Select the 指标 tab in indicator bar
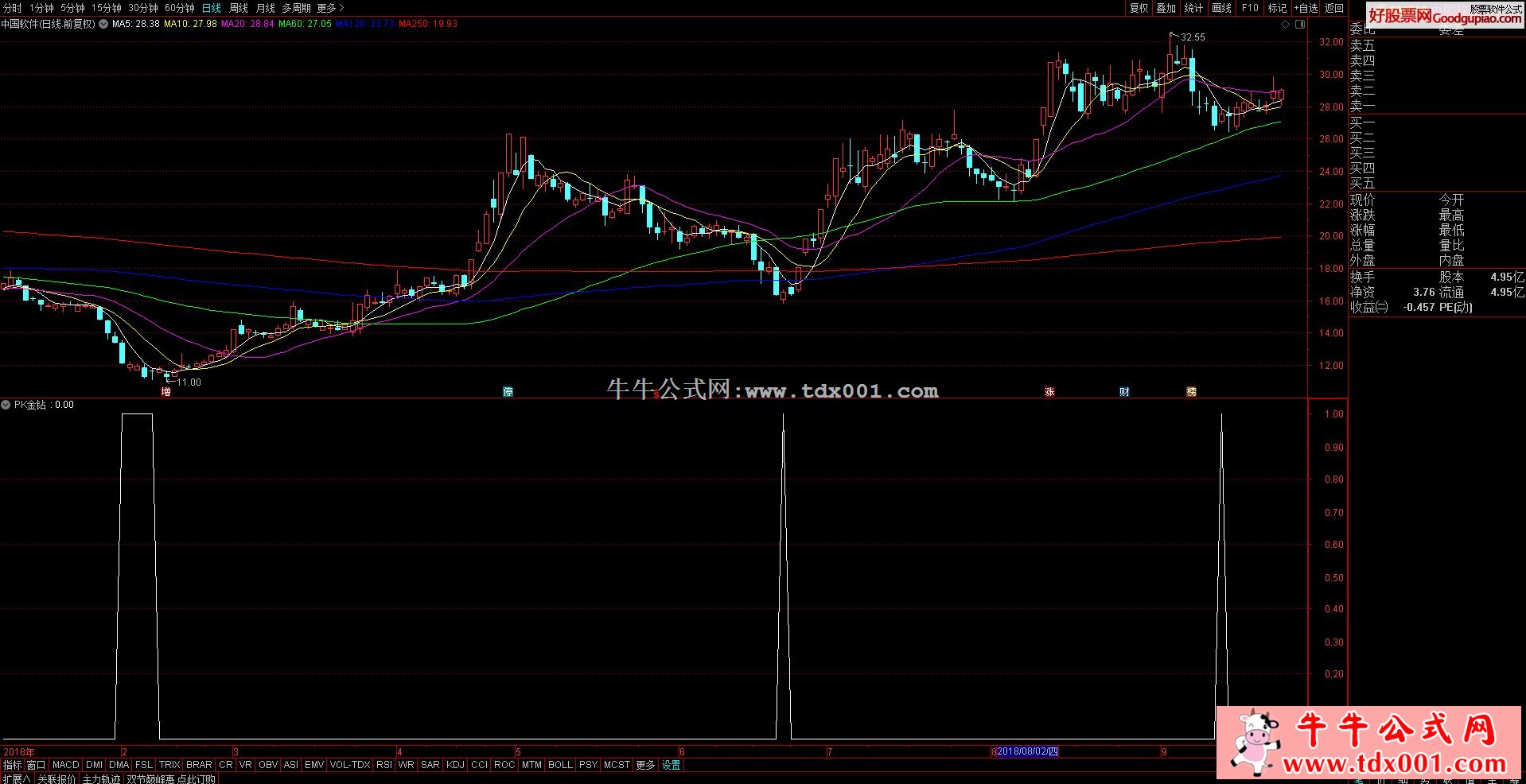Screen dimensions: 1526x784 pyautogui.click(x=13, y=765)
